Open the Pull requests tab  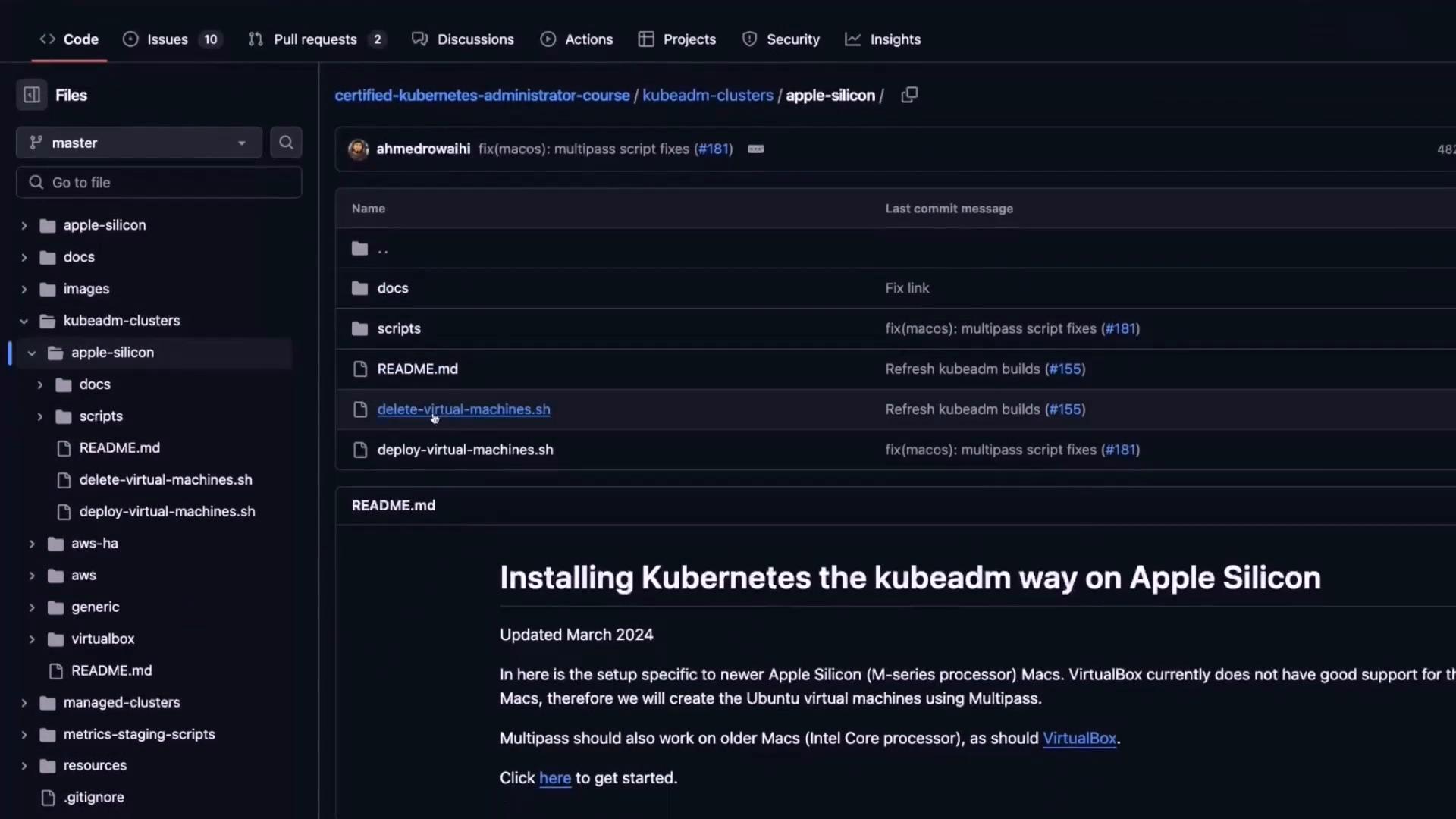tap(318, 39)
